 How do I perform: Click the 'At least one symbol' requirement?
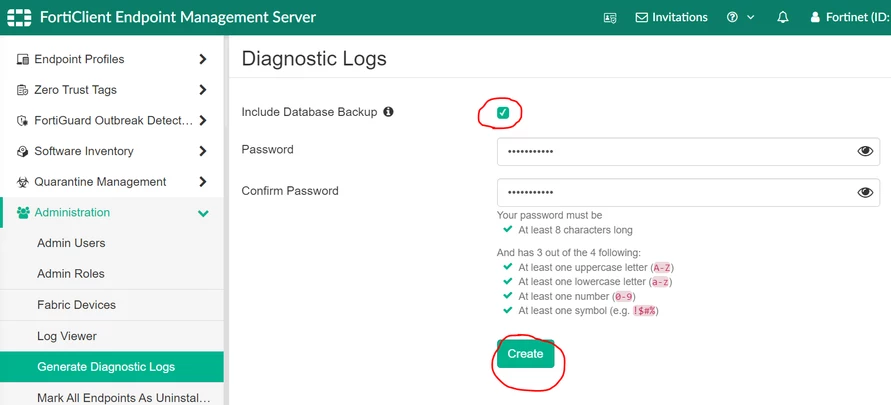tap(588, 311)
